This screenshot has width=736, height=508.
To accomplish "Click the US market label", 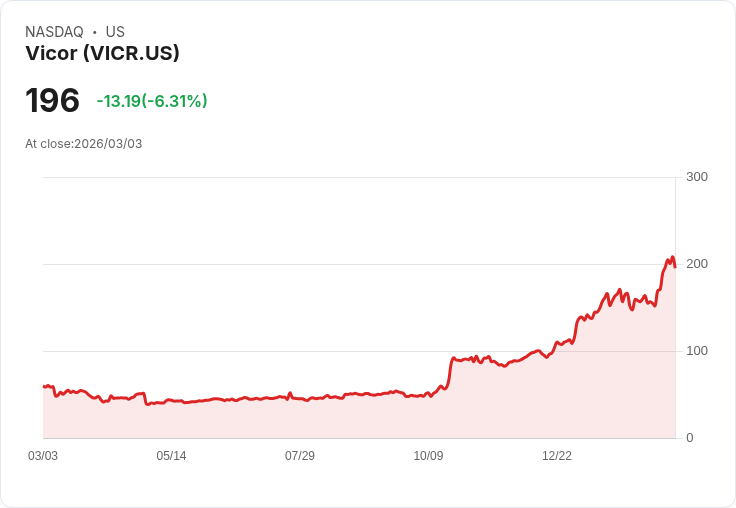I will pyautogui.click(x=115, y=32).
